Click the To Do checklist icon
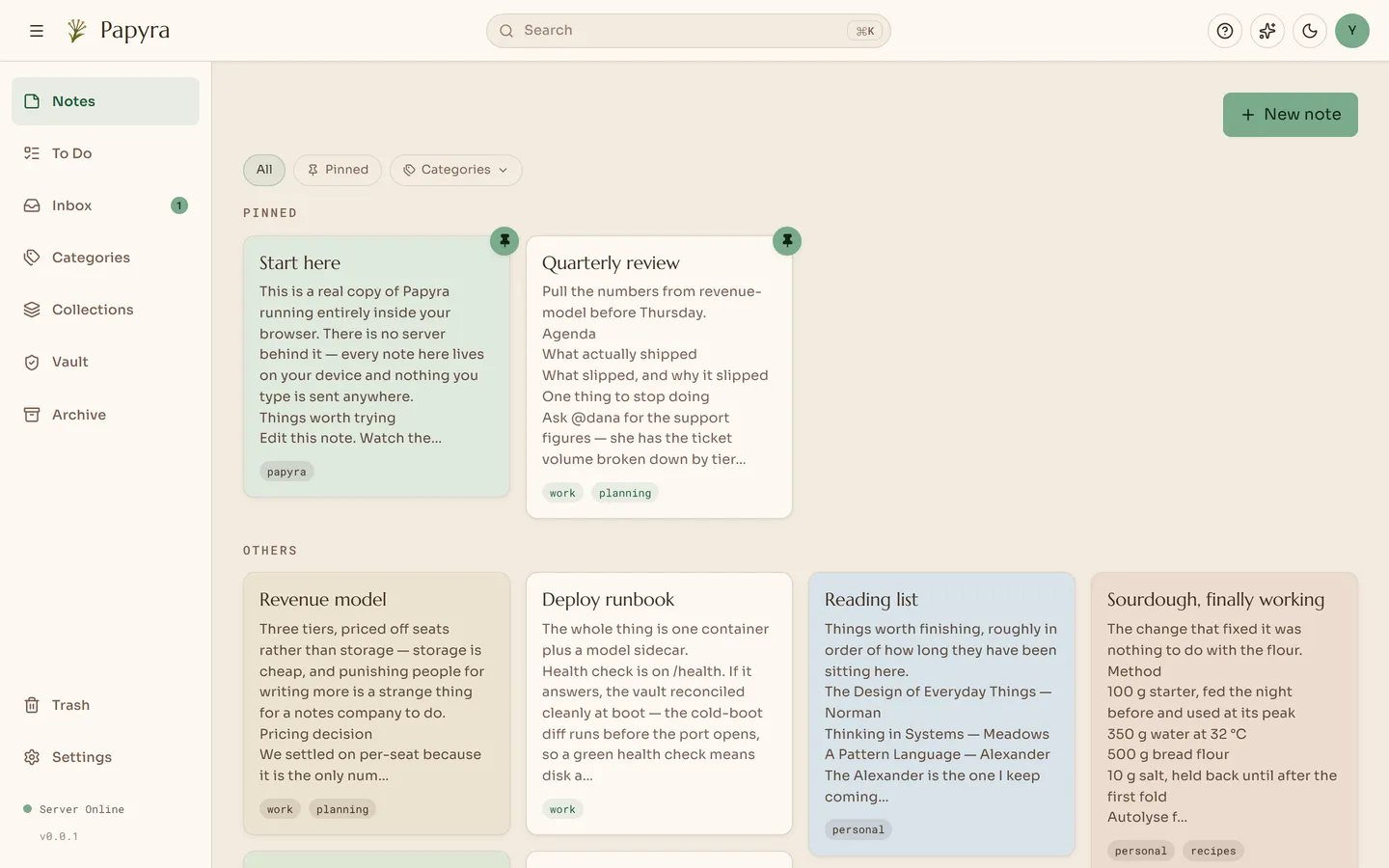 (x=32, y=153)
